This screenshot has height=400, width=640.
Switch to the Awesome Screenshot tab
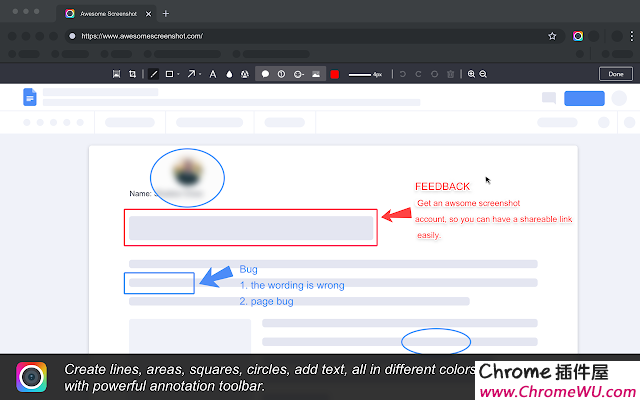tap(105, 14)
